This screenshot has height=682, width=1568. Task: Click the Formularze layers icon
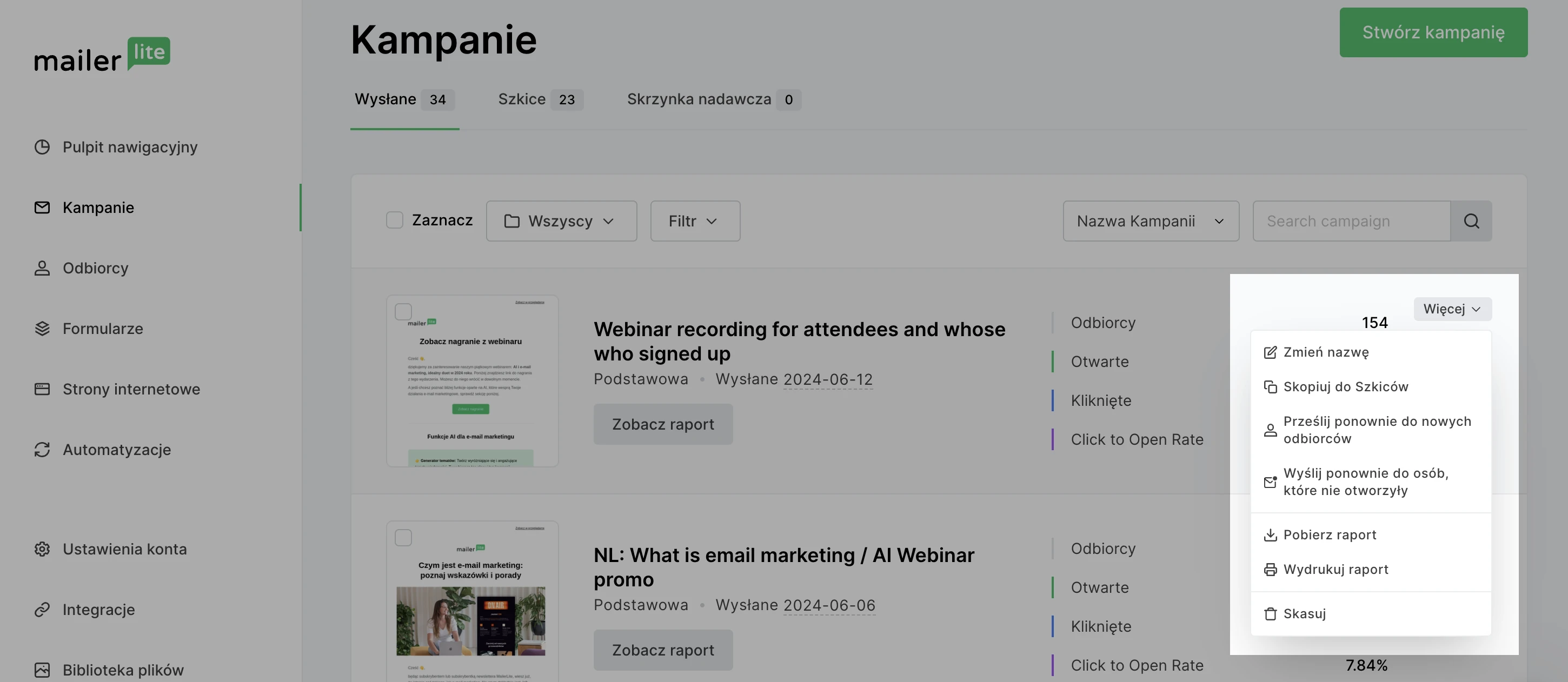[x=42, y=329]
